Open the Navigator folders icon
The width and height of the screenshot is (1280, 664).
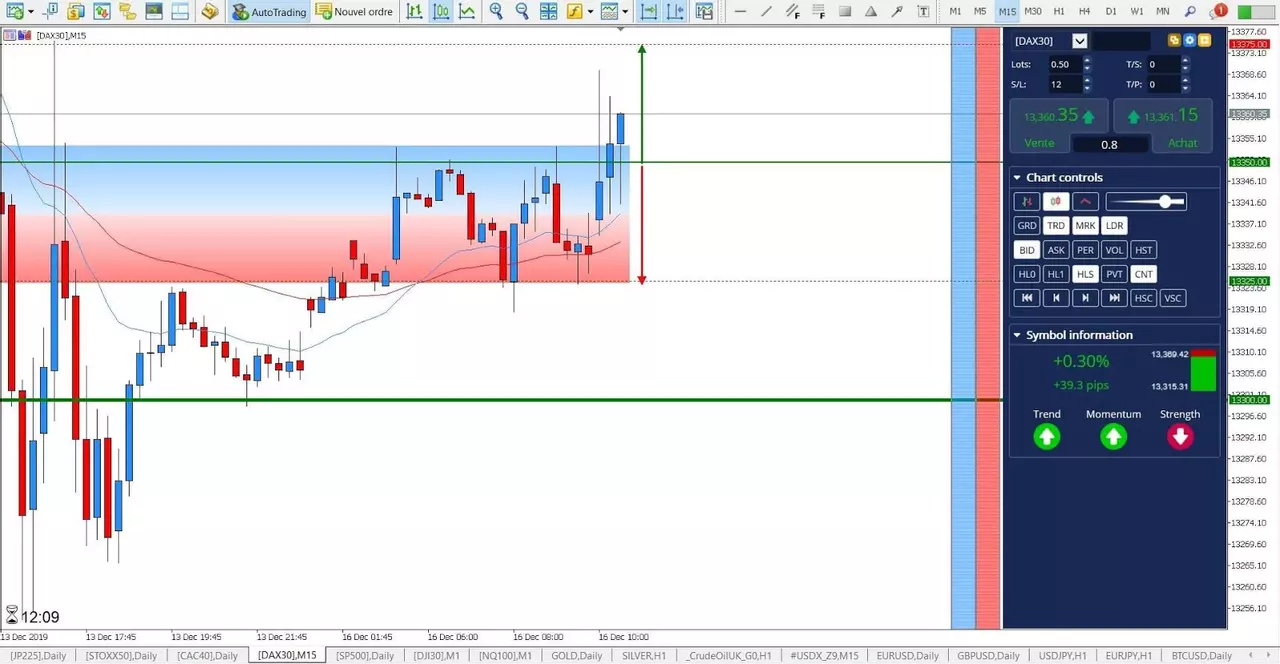[x=127, y=12]
